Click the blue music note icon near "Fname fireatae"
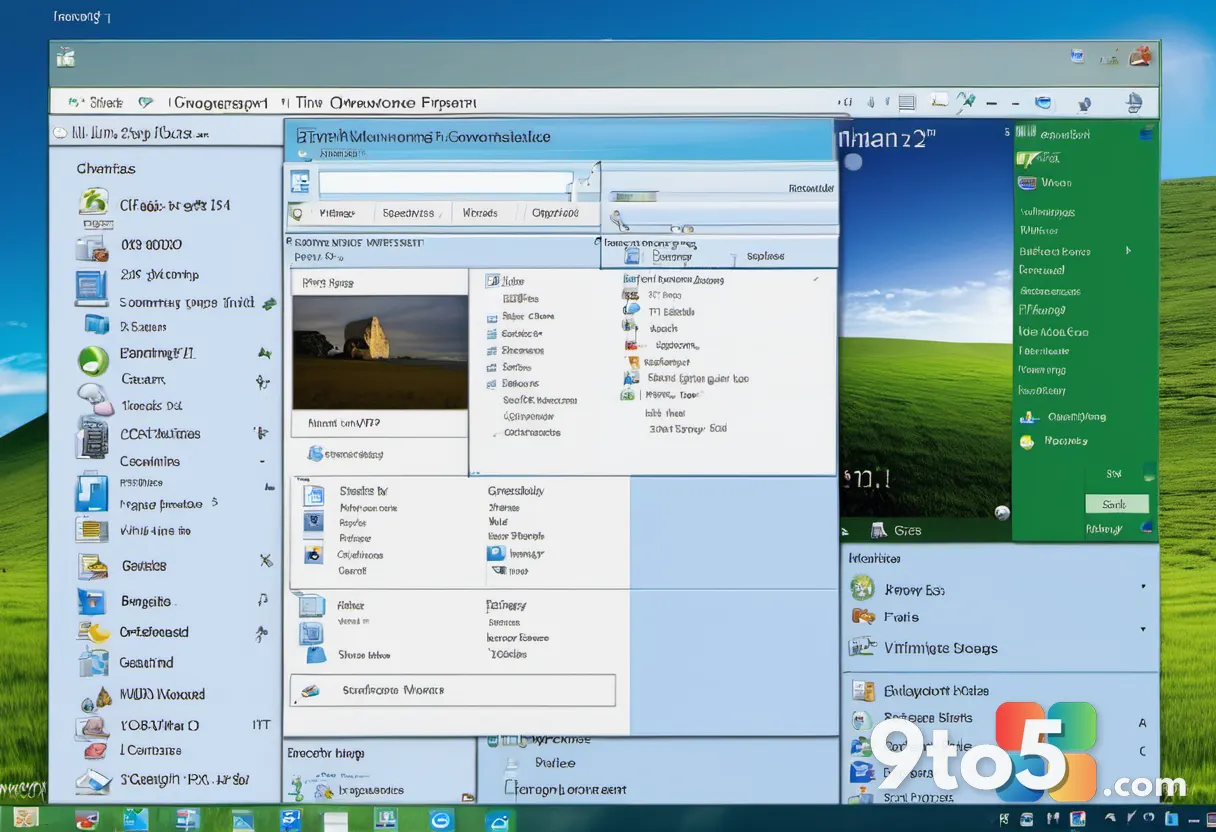The height and width of the screenshot is (832, 1216). pyautogui.click(x=91, y=494)
